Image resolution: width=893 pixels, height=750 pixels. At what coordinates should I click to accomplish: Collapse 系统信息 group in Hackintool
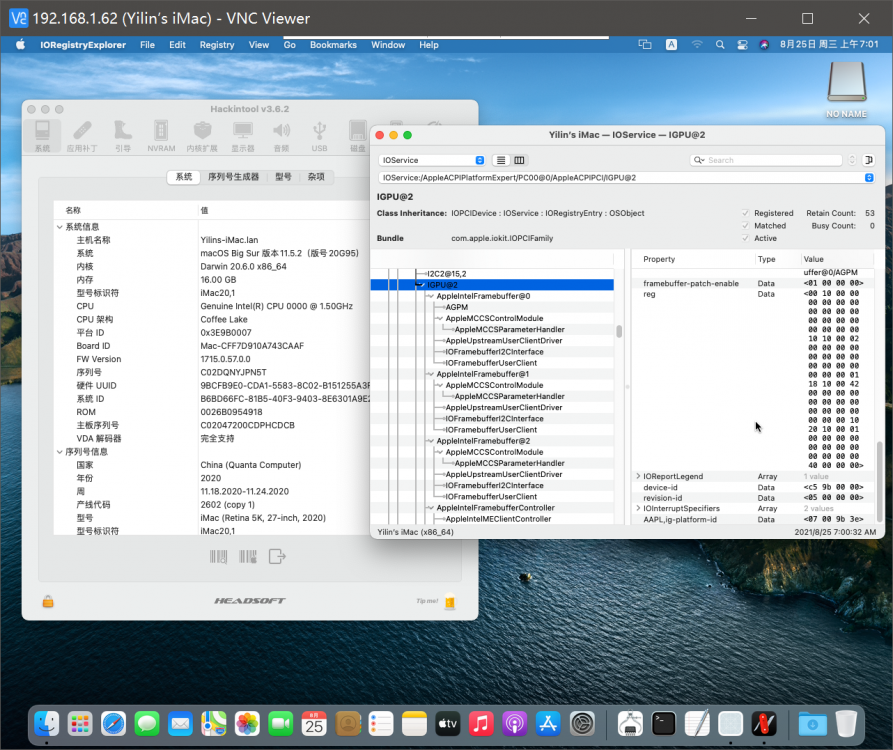pyautogui.click(x=60, y=227)
